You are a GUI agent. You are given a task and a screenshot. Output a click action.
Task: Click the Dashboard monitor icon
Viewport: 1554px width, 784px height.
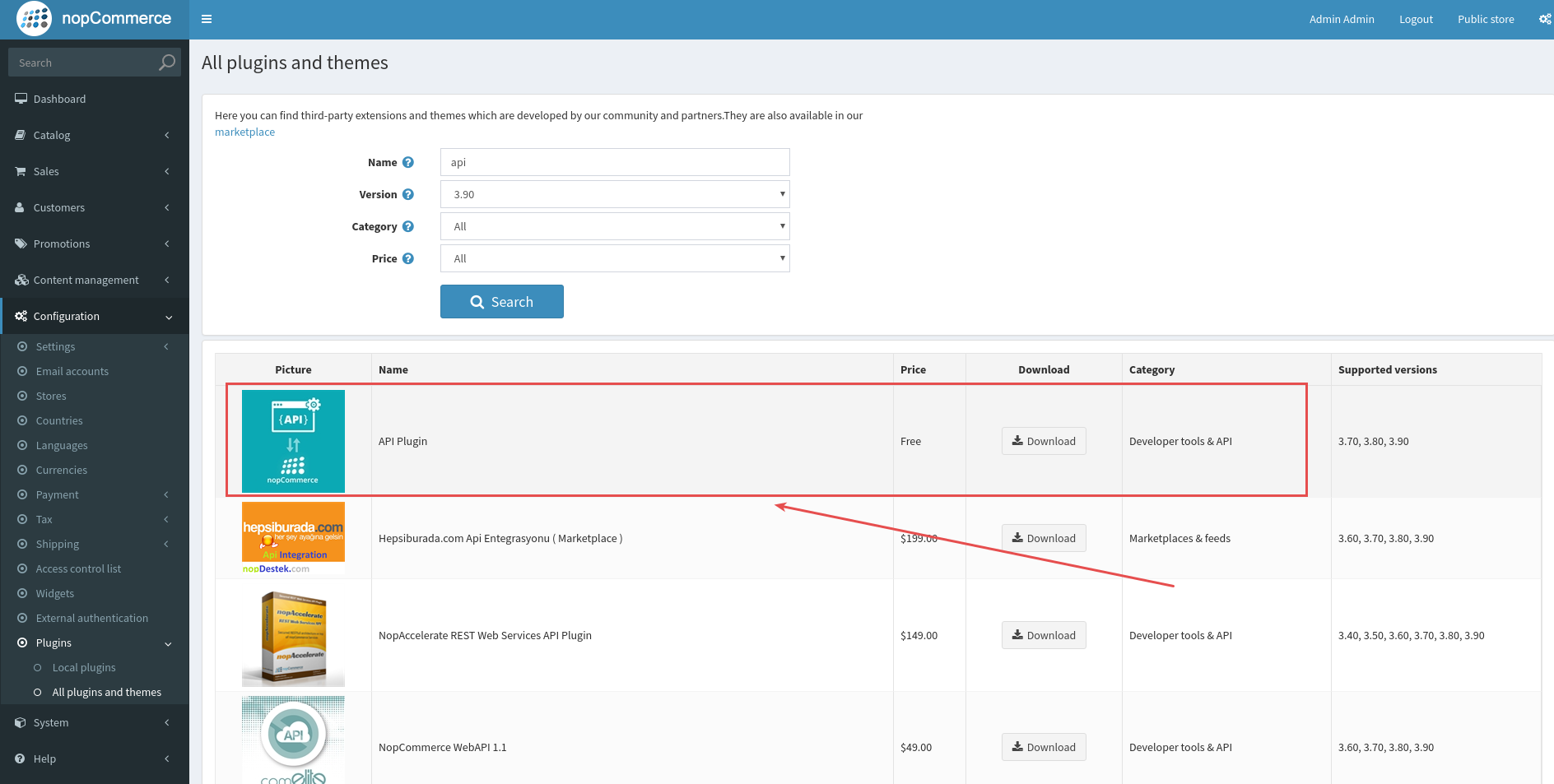pyautogui.click(x=21, y=99)
